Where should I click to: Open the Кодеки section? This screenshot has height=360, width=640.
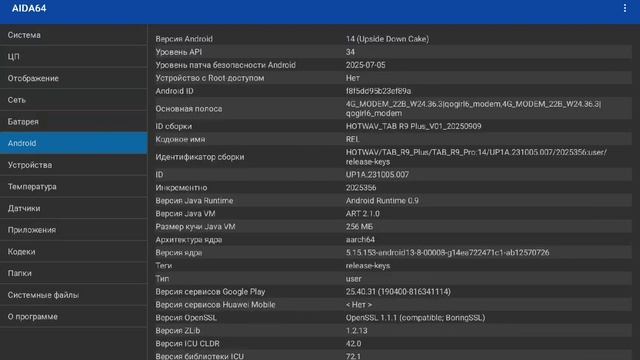click(x=73, y=251)
